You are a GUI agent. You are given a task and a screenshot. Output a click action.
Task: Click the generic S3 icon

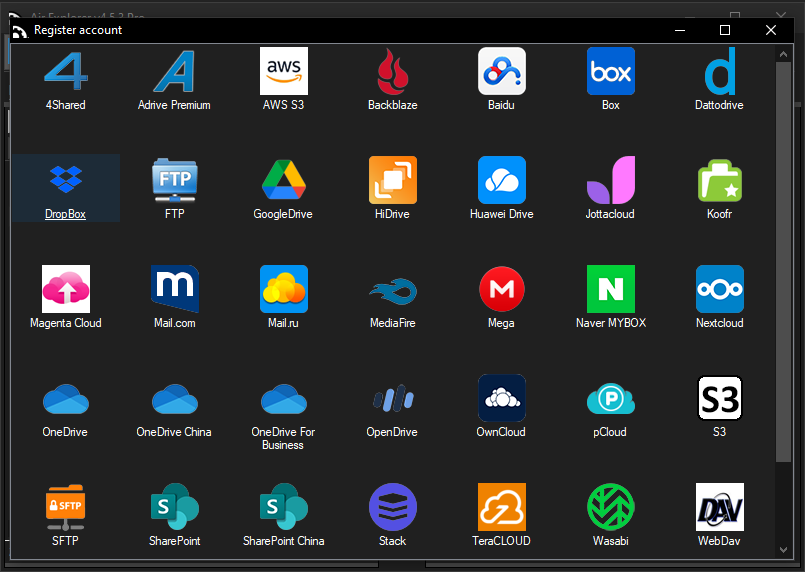(x=719, y=398)
